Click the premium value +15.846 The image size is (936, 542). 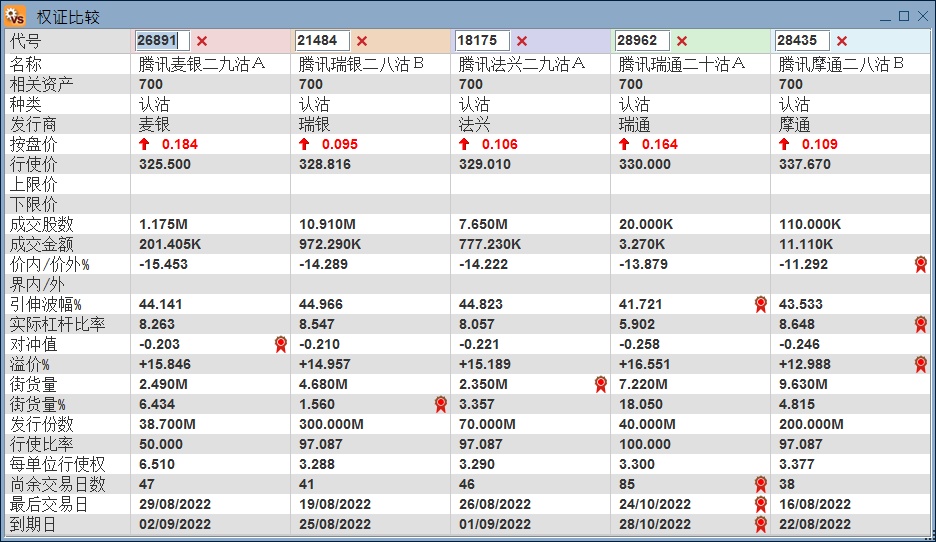(164, 365)
